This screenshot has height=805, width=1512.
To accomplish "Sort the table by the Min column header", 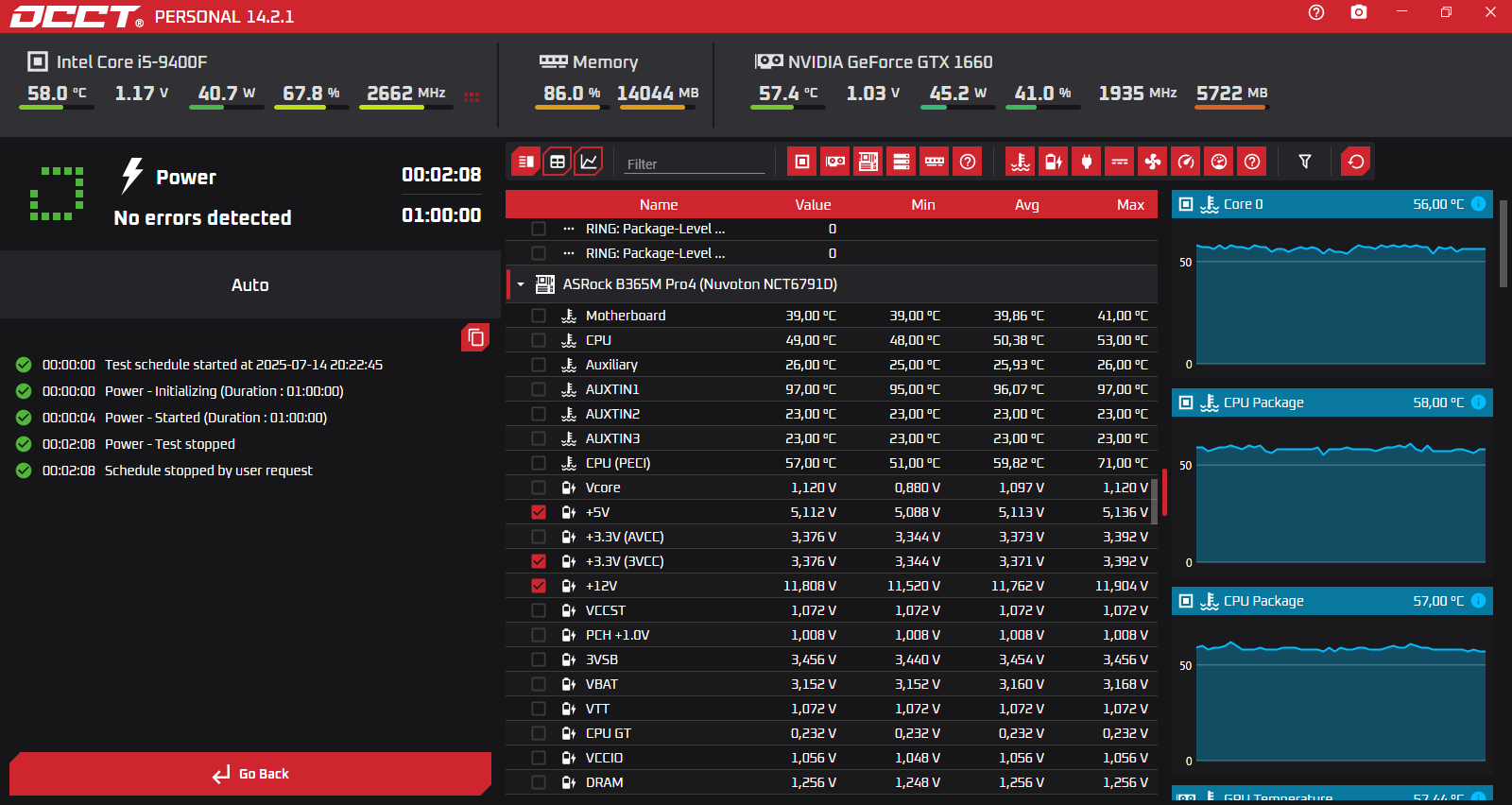I will click(x=923, y=205).
